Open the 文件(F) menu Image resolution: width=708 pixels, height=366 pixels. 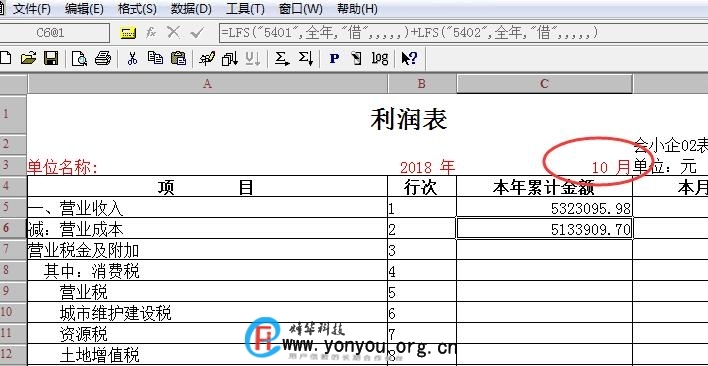(x=31, y=9)
